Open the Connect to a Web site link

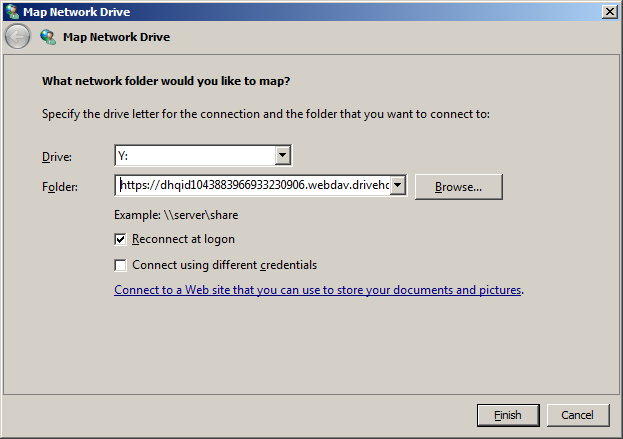pos(318,291)
